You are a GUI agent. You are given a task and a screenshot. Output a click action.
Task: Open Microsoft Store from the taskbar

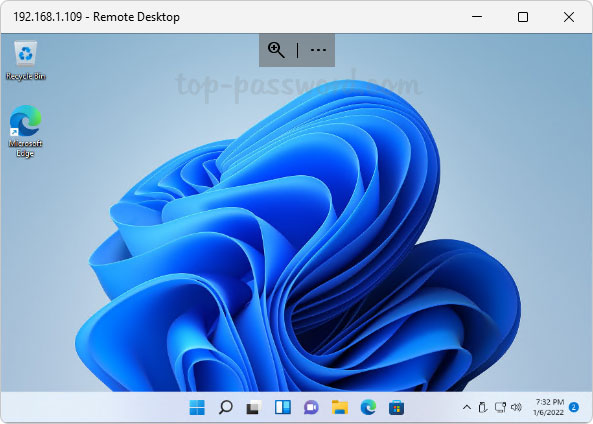(396, 407)
